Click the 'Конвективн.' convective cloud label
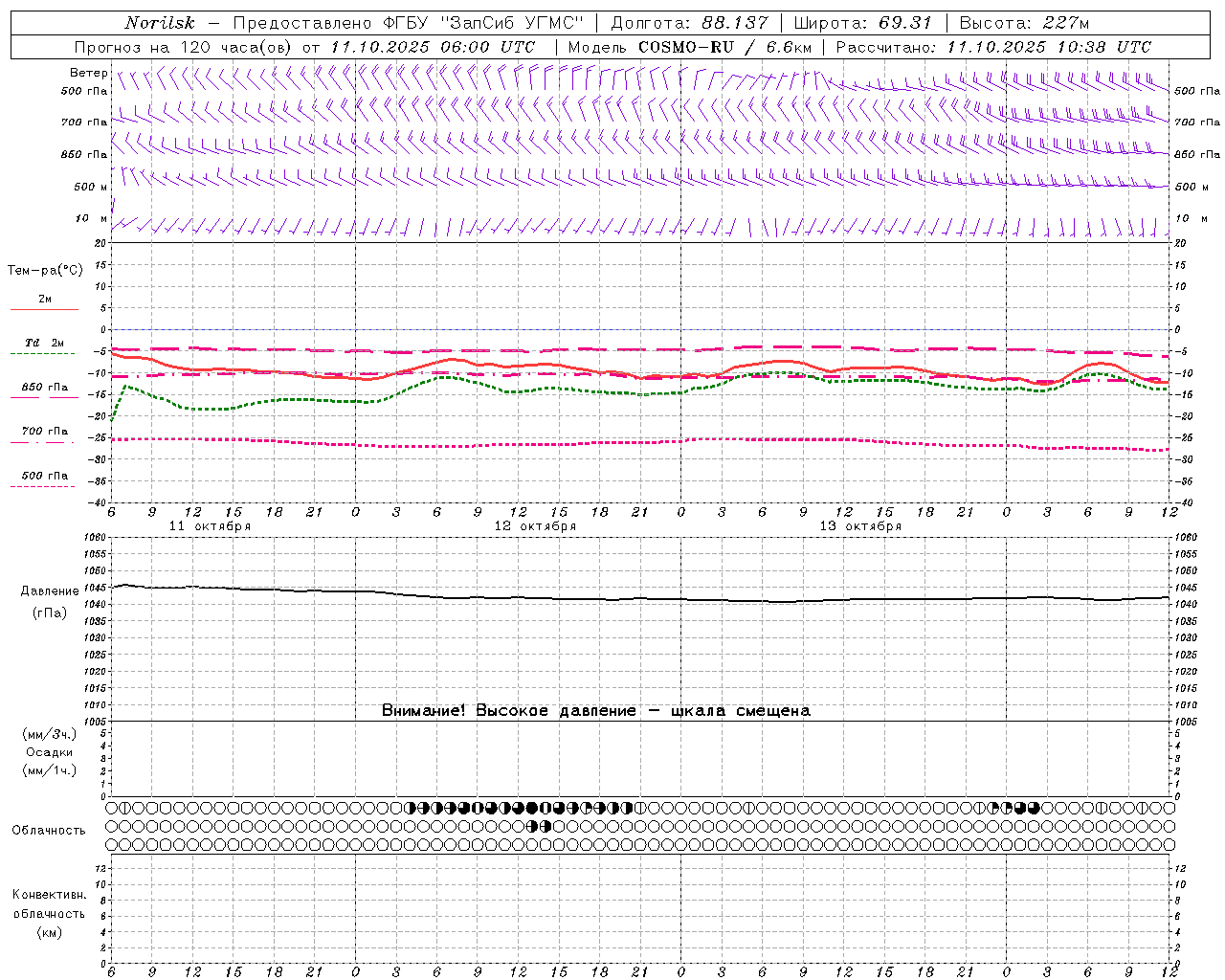 click(x=49, y=895)
